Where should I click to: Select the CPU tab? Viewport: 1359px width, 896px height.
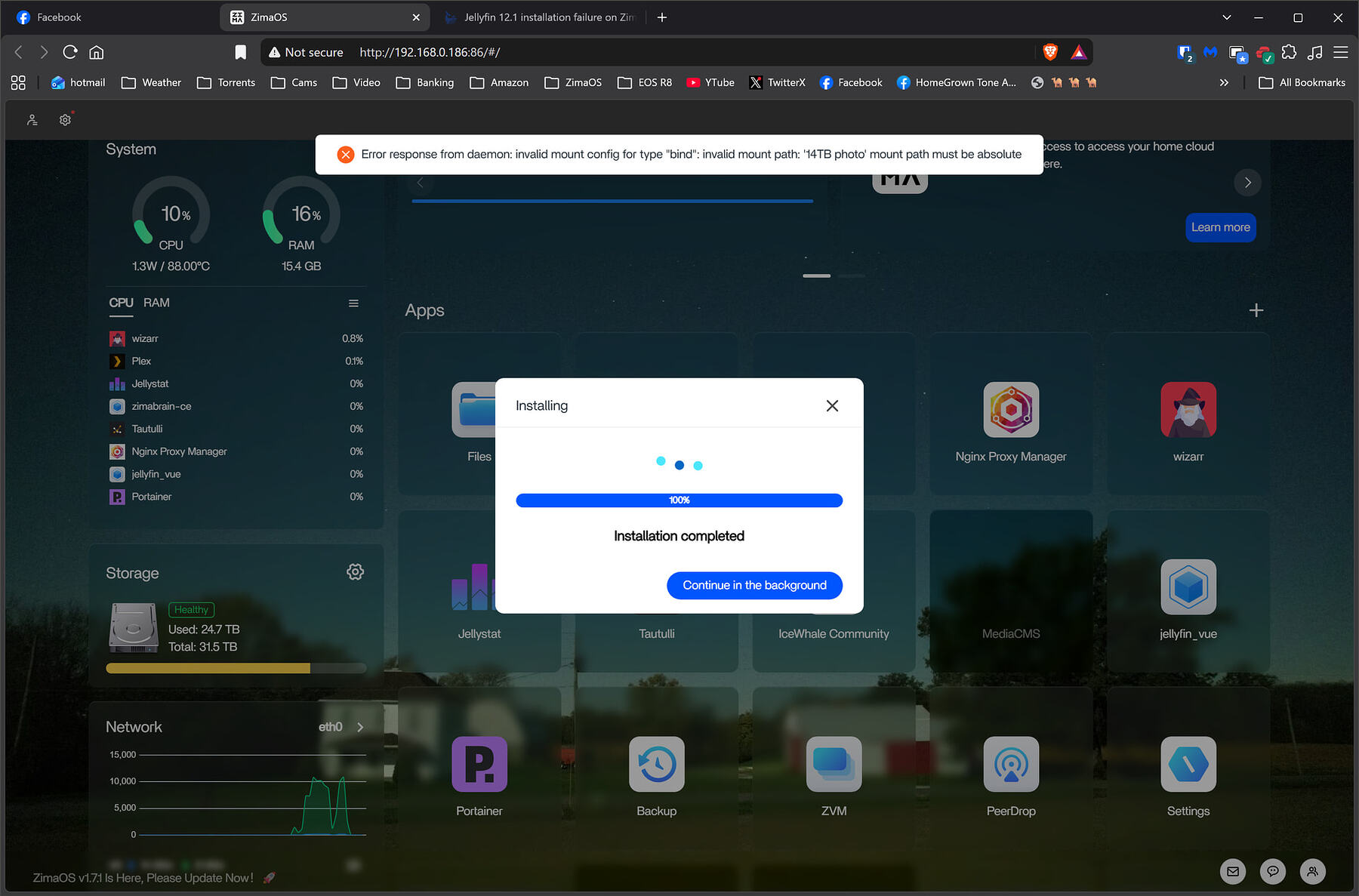click(121, 303)
